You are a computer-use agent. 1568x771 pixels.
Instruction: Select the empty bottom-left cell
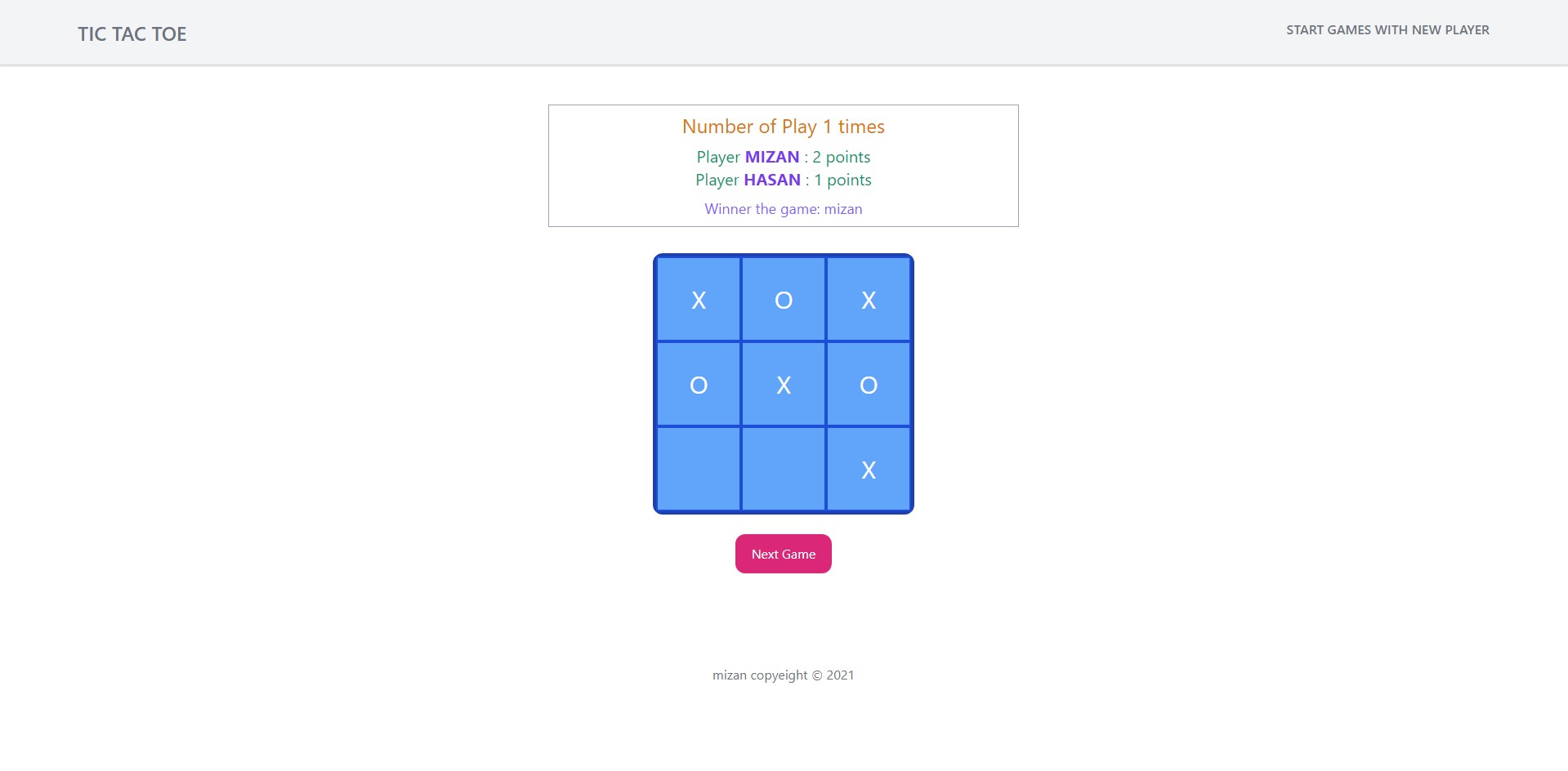(699, 469)
